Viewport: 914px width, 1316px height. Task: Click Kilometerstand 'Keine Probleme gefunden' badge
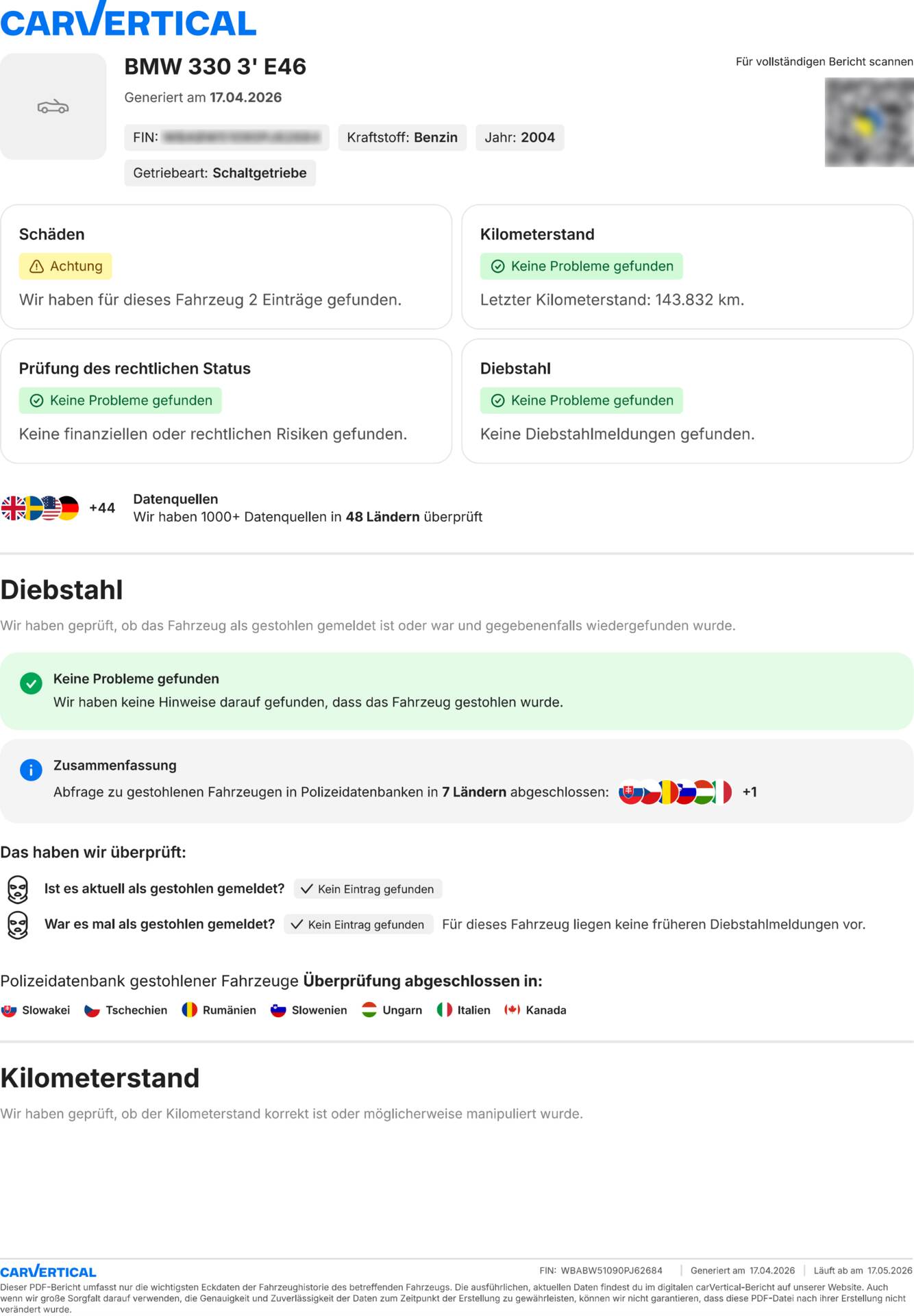582,266
